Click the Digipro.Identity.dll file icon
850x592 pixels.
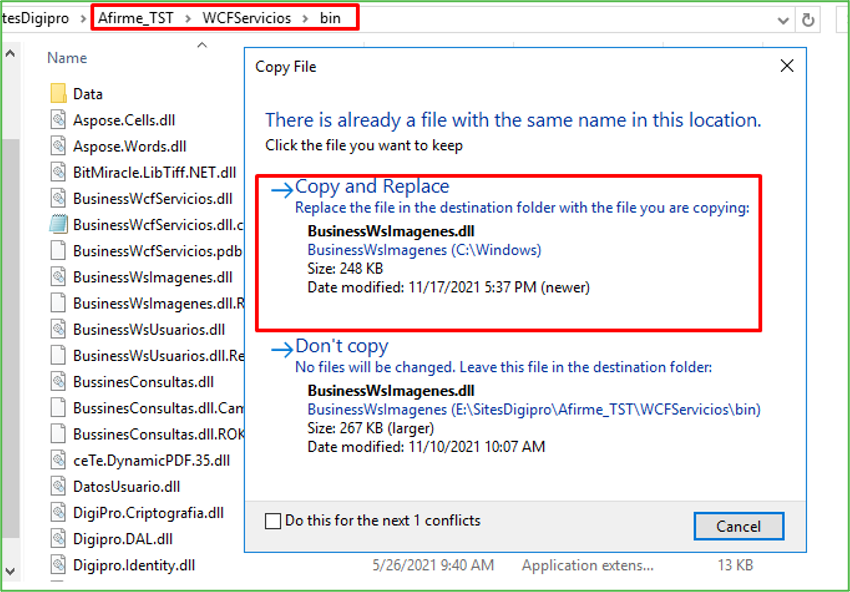pyautogui.click(x=58, y=565)
